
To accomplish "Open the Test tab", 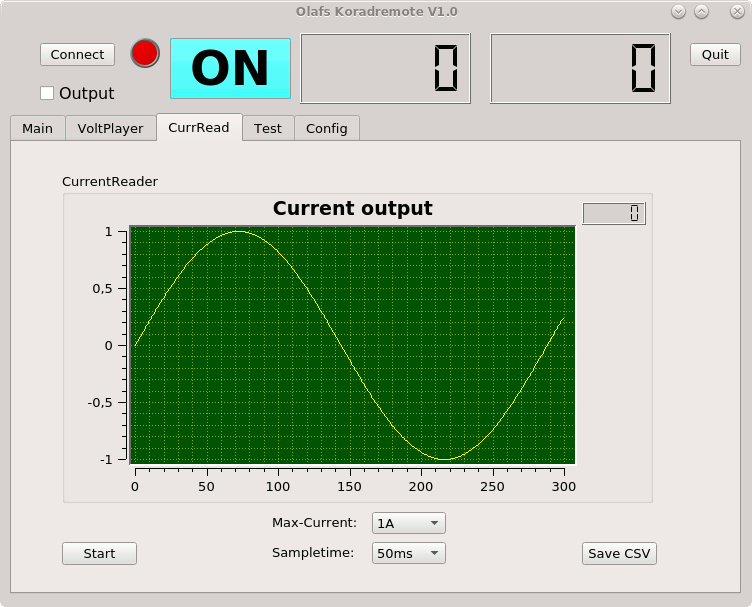I will pyautogui.click(x=268, y=128).
